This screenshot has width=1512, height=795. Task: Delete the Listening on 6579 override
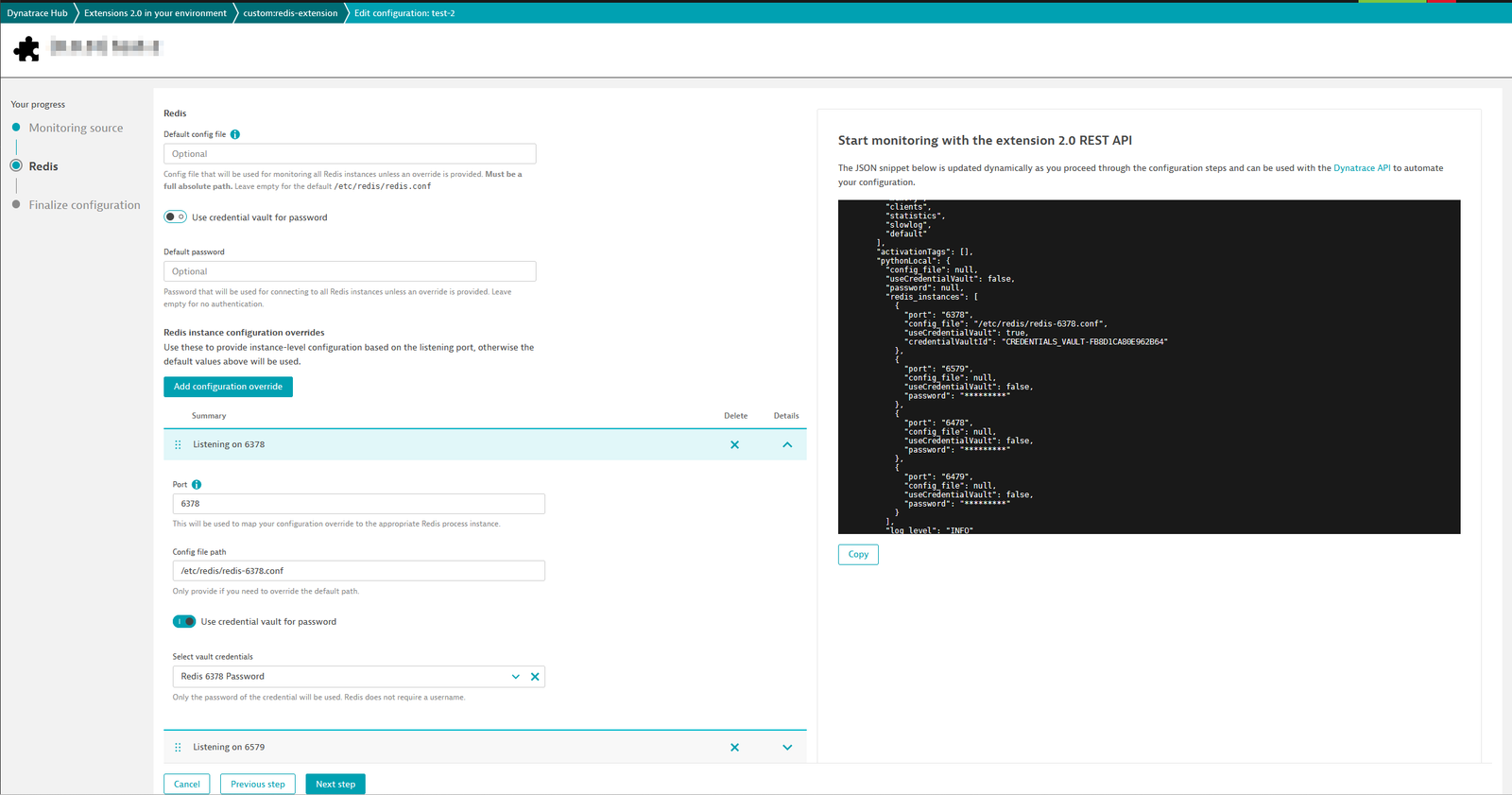(734, 747)
